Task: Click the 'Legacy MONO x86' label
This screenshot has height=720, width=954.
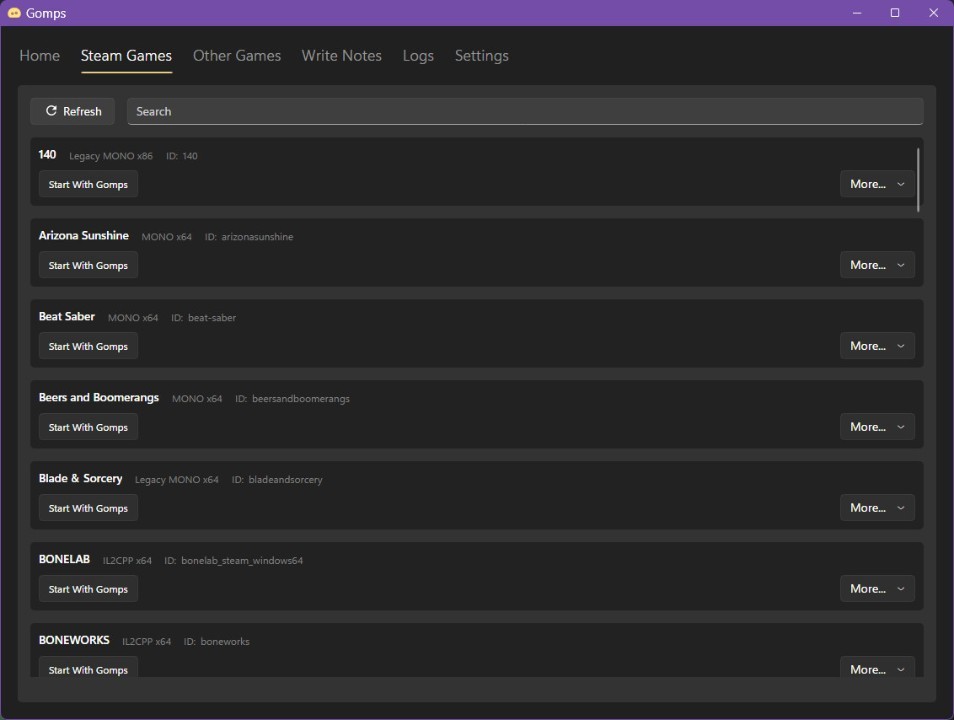Action: (111, 156)
